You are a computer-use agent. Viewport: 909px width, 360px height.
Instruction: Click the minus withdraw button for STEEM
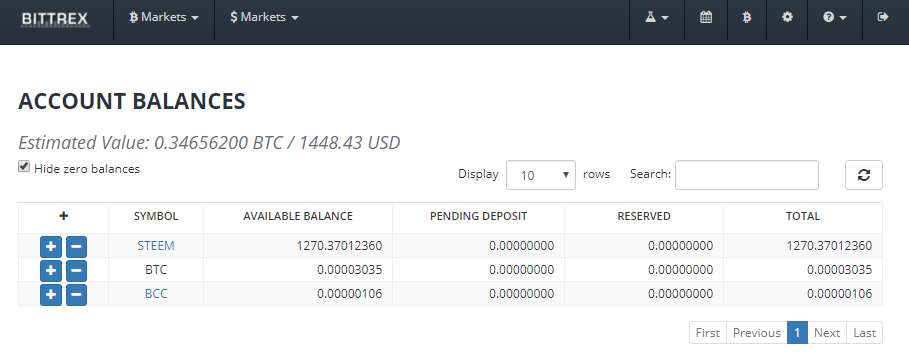point(76,246)
